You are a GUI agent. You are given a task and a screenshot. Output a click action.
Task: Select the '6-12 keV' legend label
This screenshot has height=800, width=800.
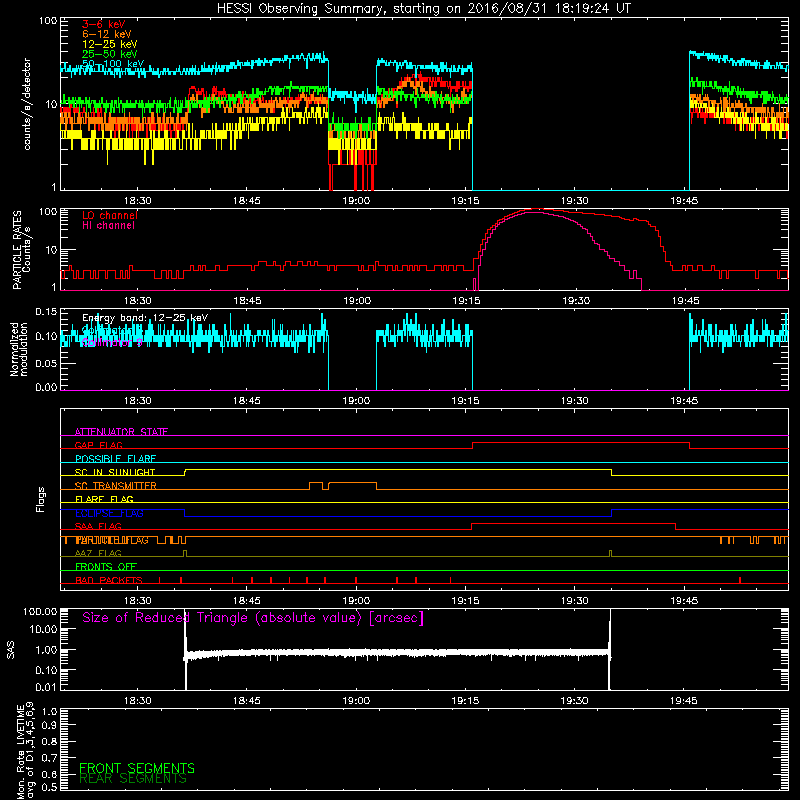[107, 34]
